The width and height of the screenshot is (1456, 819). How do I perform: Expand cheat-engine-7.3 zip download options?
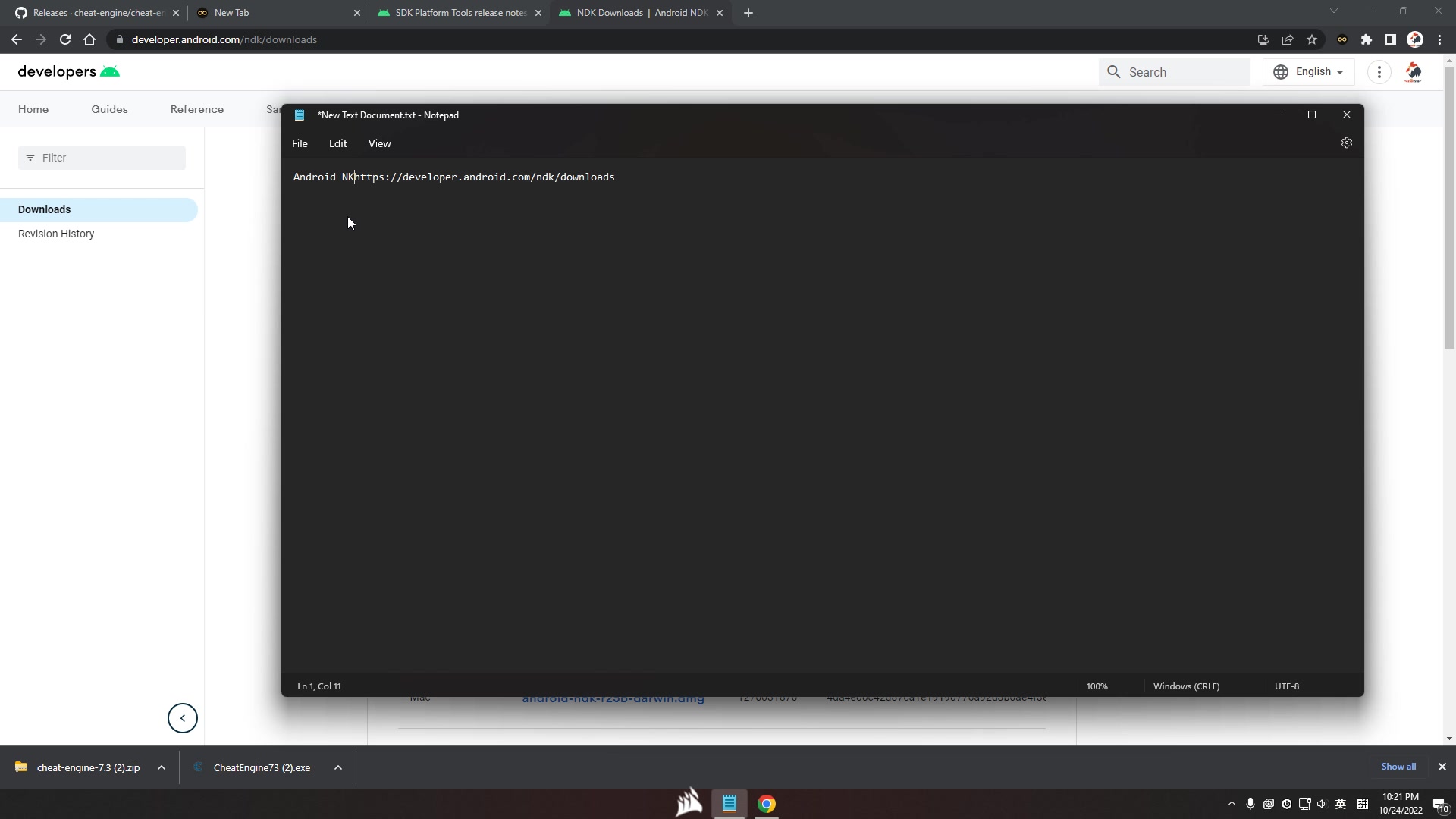(x=162, y=767)
